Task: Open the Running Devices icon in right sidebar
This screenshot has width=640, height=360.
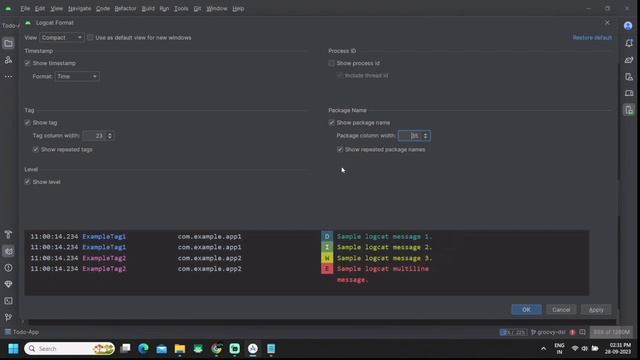Action: tap(629, 93)
